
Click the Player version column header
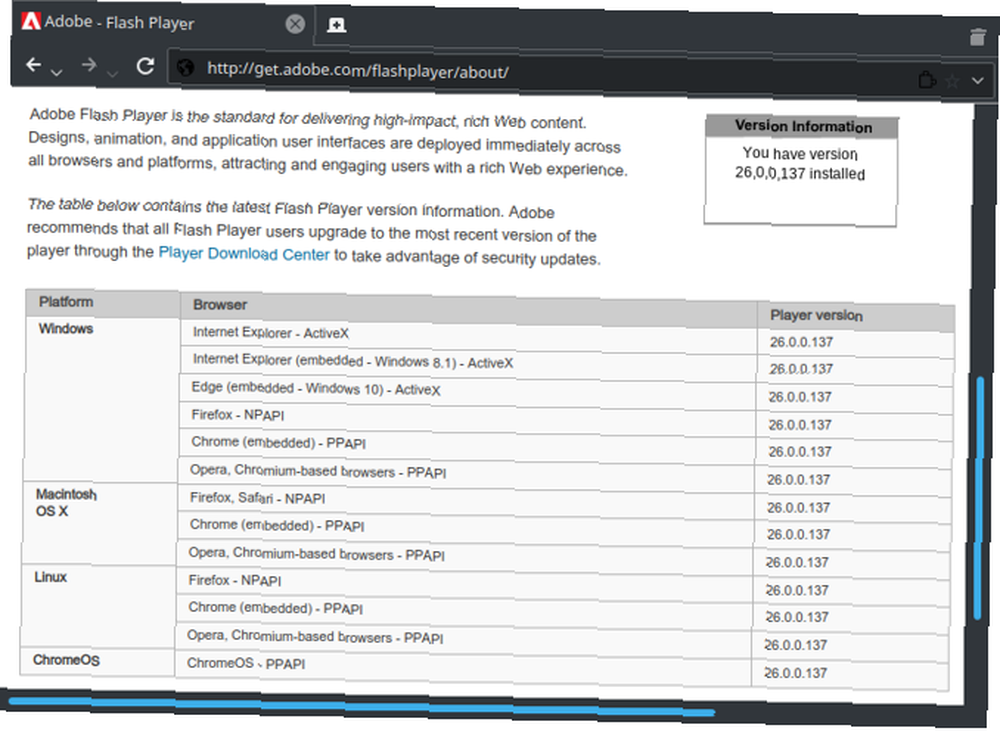[x=856, y=316]
